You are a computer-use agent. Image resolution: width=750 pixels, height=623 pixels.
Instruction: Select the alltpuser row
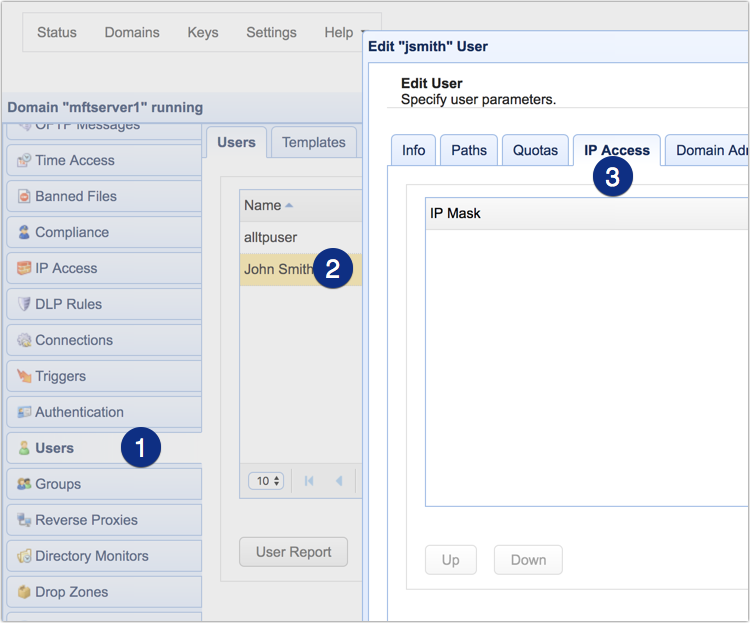tap(271, 238)
